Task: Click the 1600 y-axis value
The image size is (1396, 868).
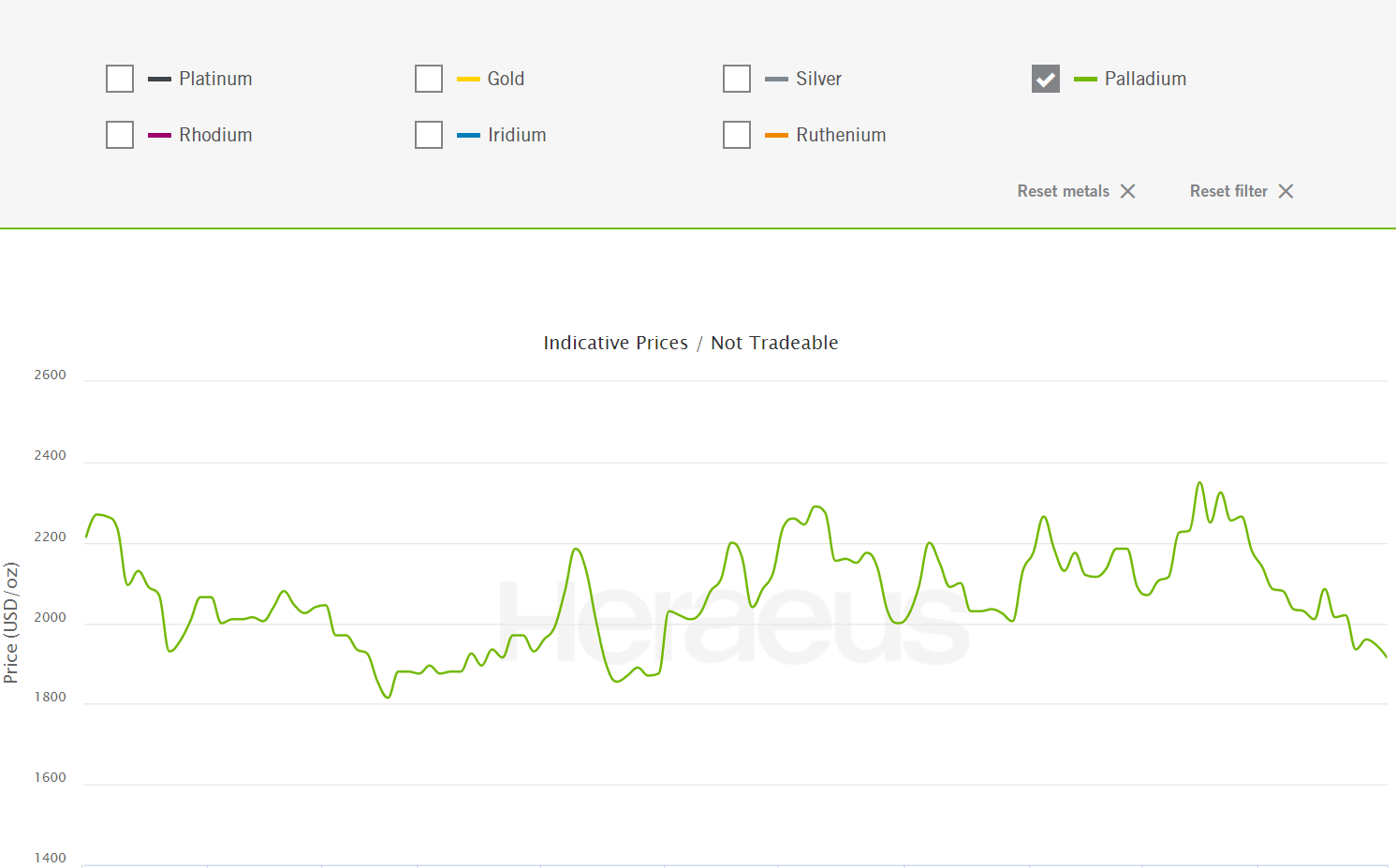Action: coord(51,777)
